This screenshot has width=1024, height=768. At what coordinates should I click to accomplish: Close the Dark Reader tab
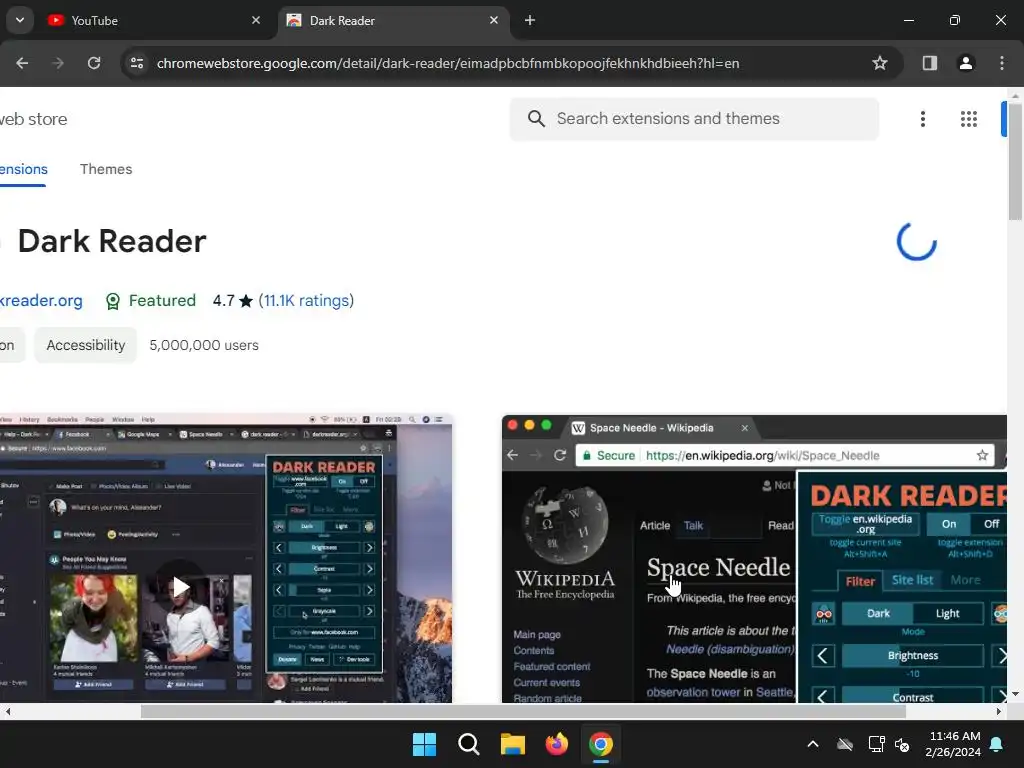[x=494, y=20]
